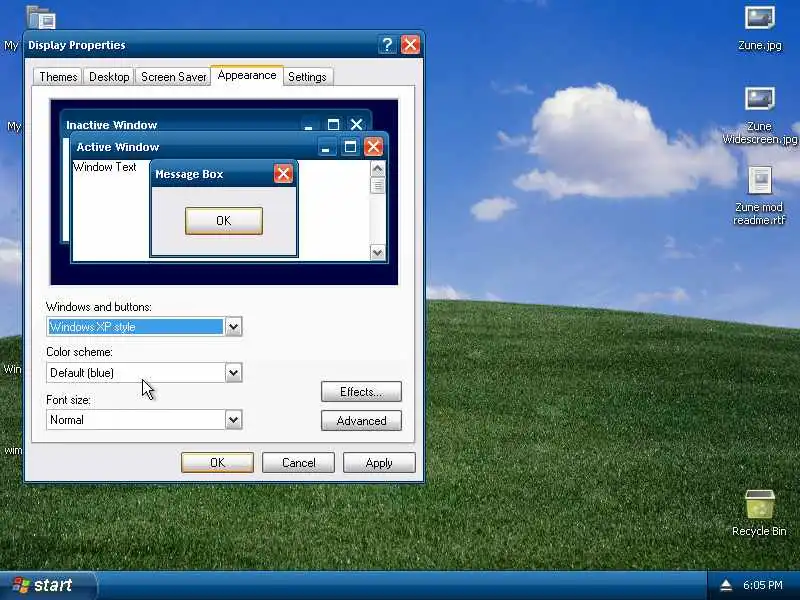Open the Start menu
The width and height of the screenshot is (800, 600).
[47, 585]
